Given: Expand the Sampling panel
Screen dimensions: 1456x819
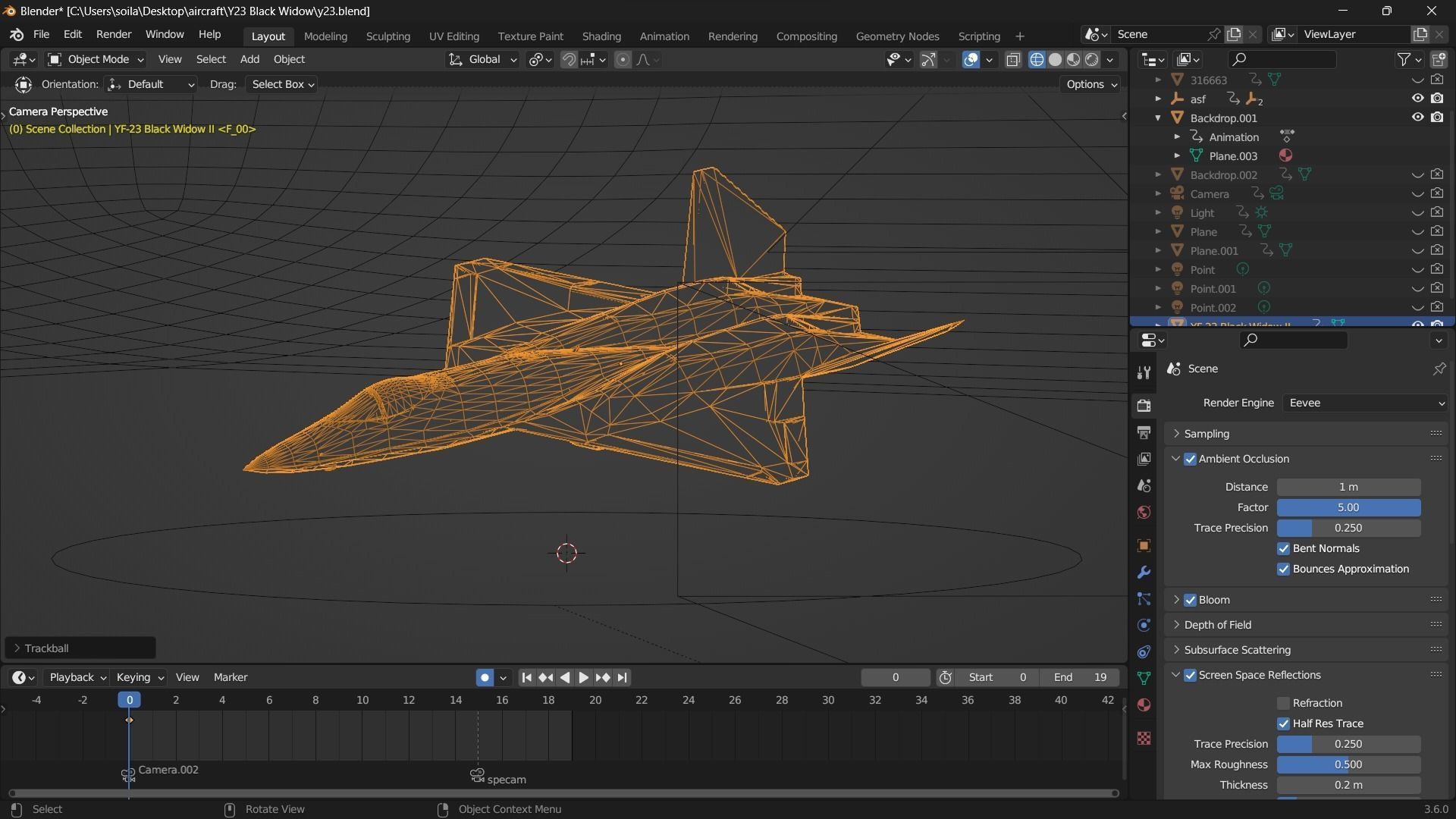Looking at the screenshot, I should coord(1207,434).
